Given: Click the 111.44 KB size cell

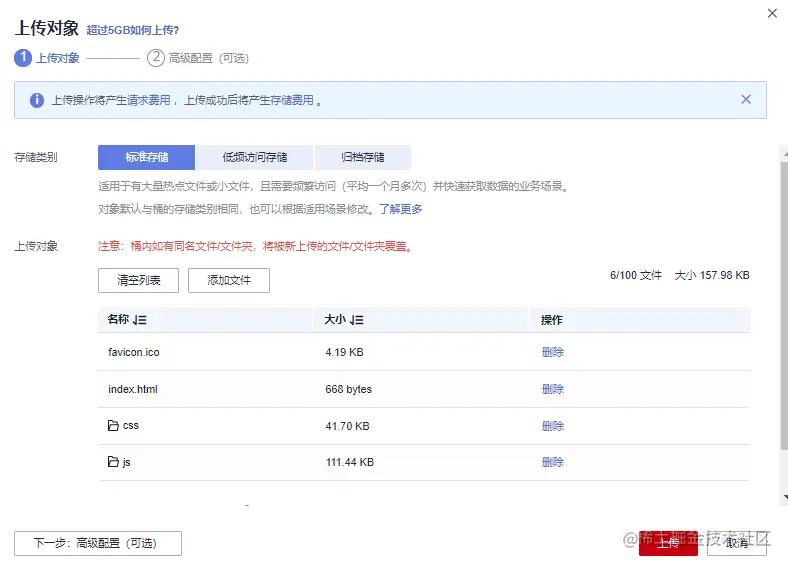Looking at the screenshot, I should click(350, 462).
